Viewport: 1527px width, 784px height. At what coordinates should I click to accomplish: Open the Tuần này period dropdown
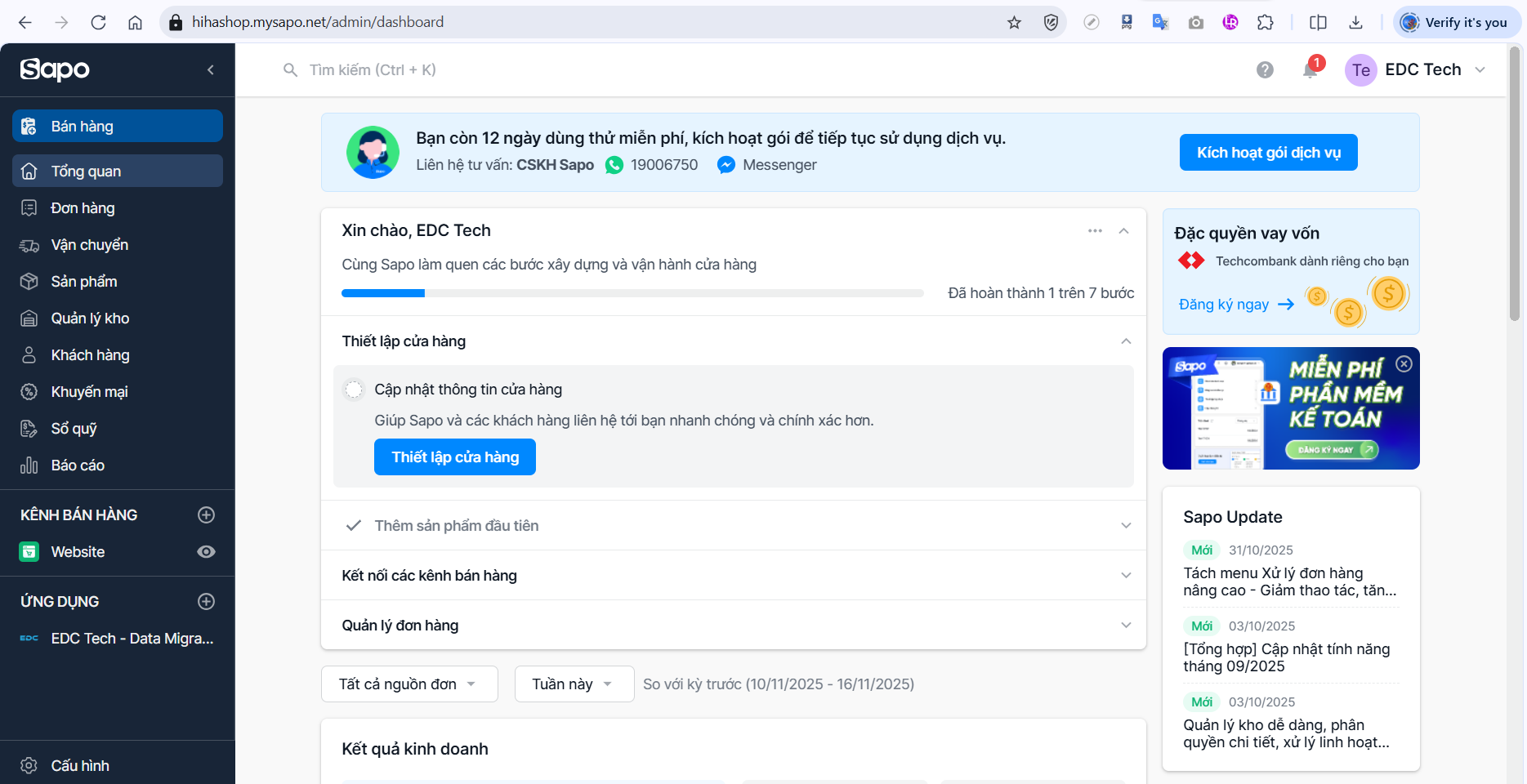coord(574,684)
